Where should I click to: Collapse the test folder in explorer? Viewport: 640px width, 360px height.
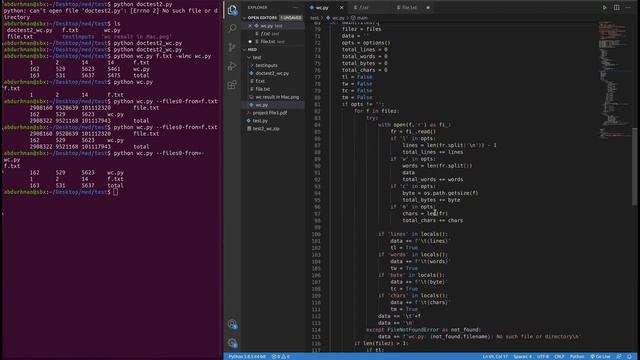click(257, 58)
